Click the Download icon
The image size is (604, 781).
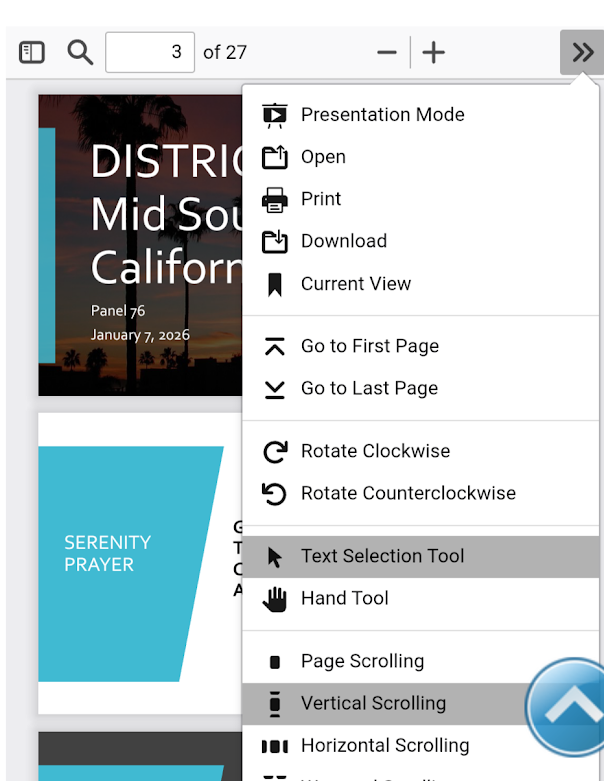click(274, 241)
